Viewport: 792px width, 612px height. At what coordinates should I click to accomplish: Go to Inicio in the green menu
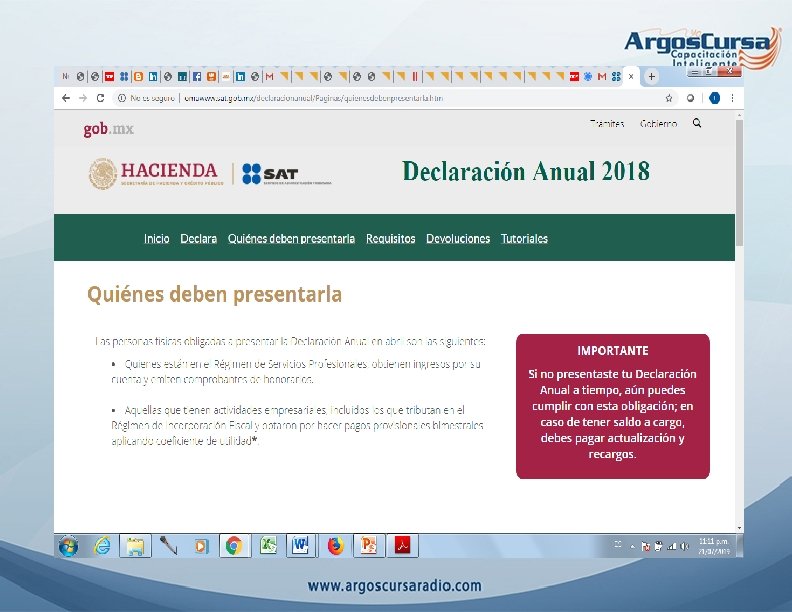(157, 238)
